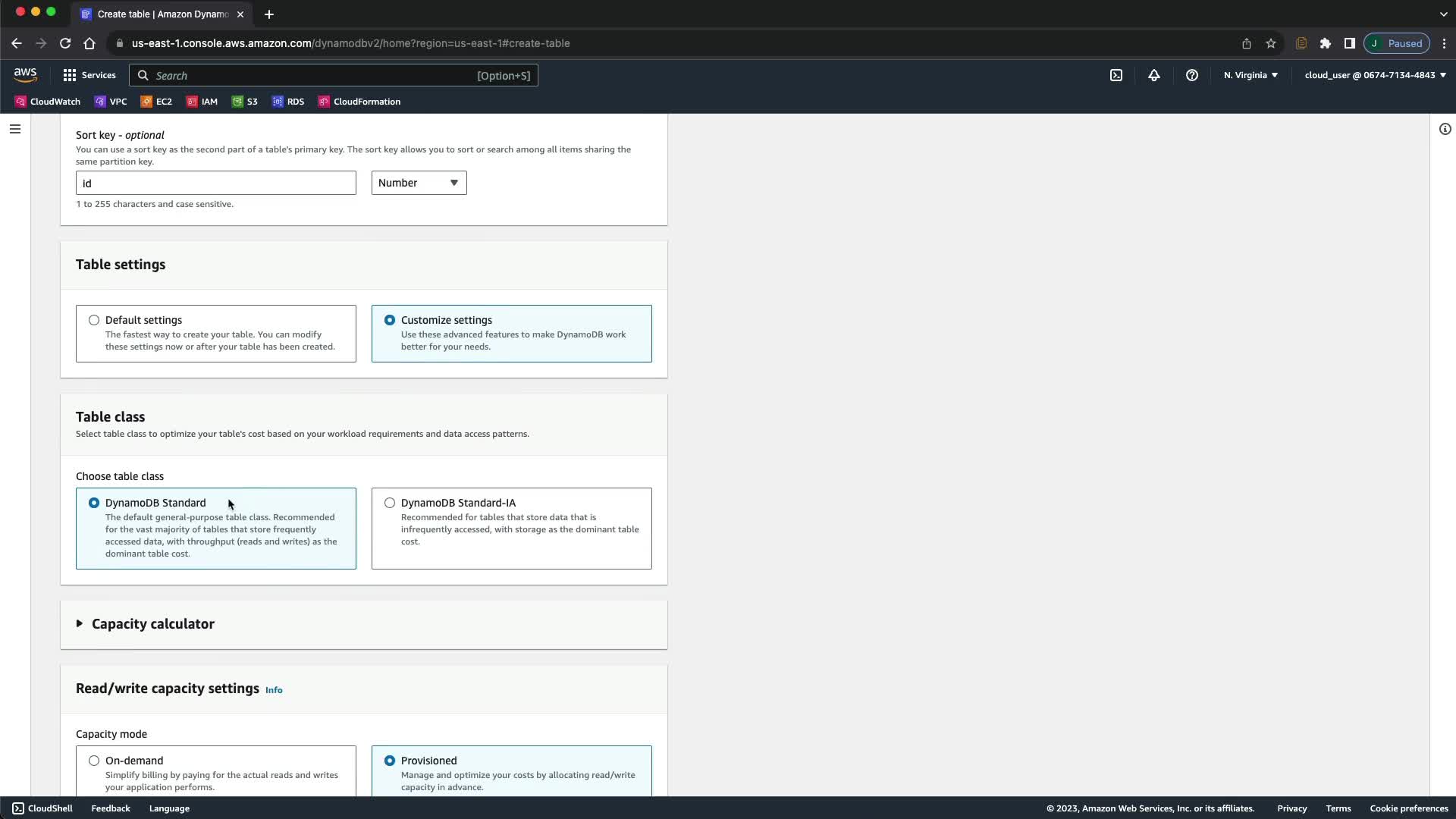Toggle the left hamburger navigation menu
This screenshot has width=1456, height=819.
click(15, 129)
